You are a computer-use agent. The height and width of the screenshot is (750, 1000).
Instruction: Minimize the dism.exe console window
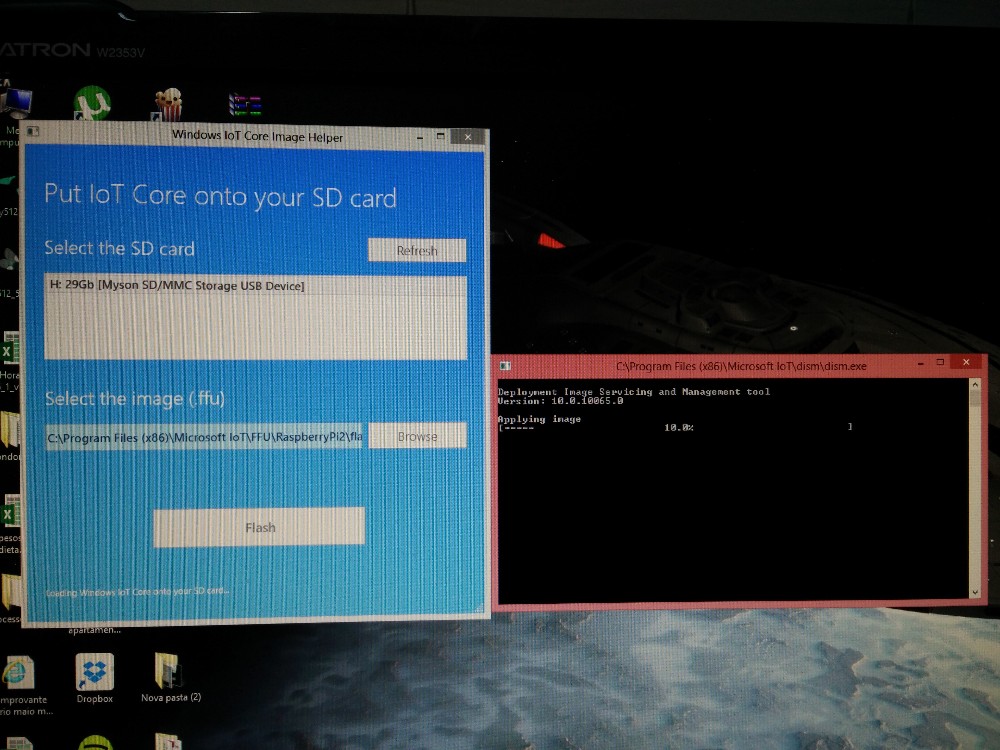pyautogui.click(x=920, y=364)
